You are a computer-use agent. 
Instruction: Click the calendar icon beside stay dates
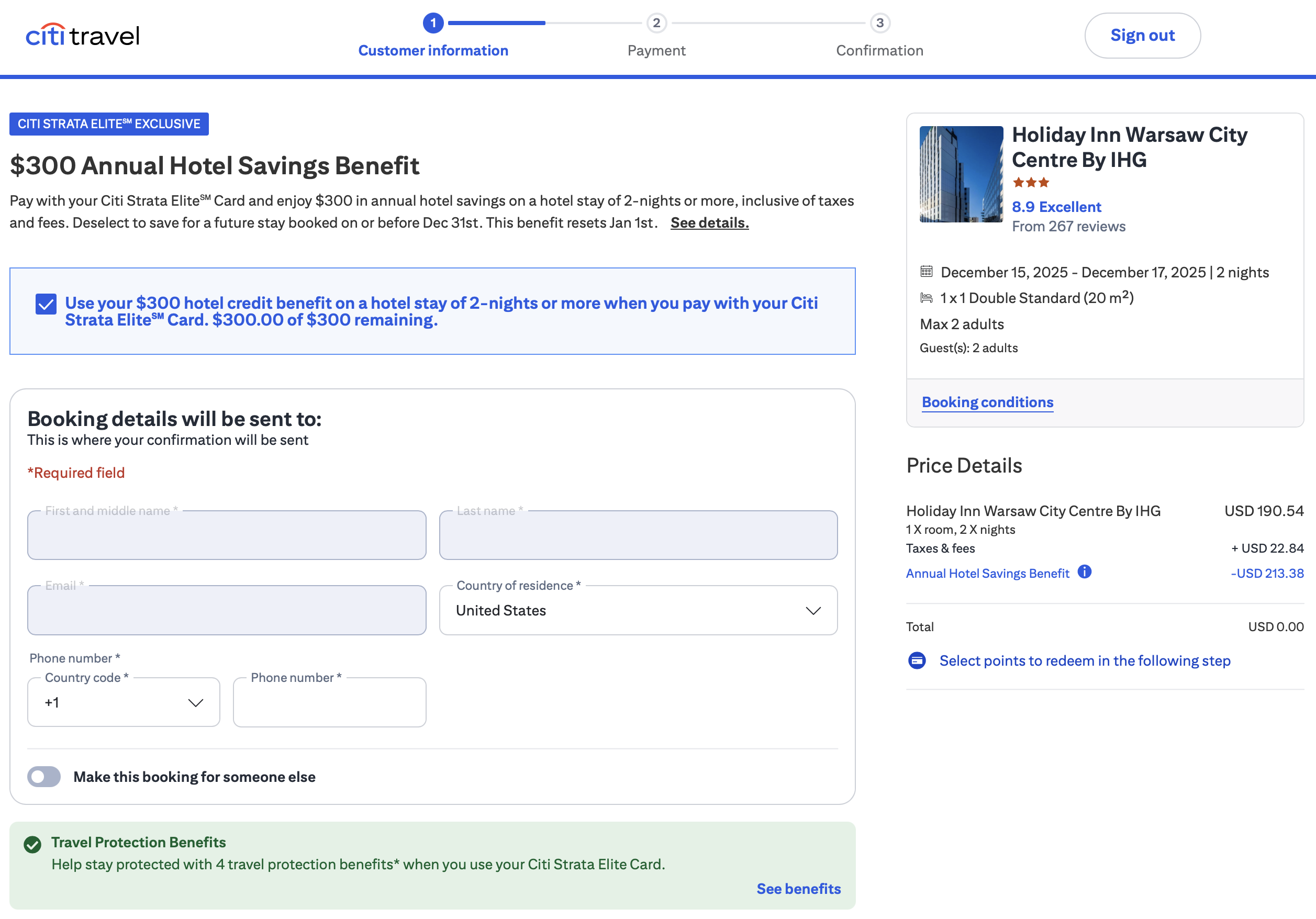click(x=926, y=272)
